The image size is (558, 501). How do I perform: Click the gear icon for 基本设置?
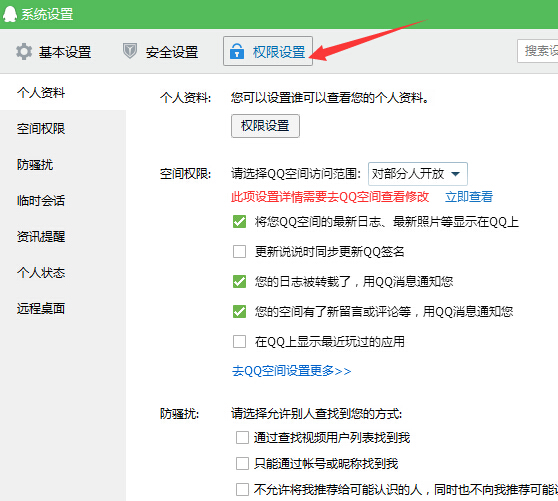[24, 52]
